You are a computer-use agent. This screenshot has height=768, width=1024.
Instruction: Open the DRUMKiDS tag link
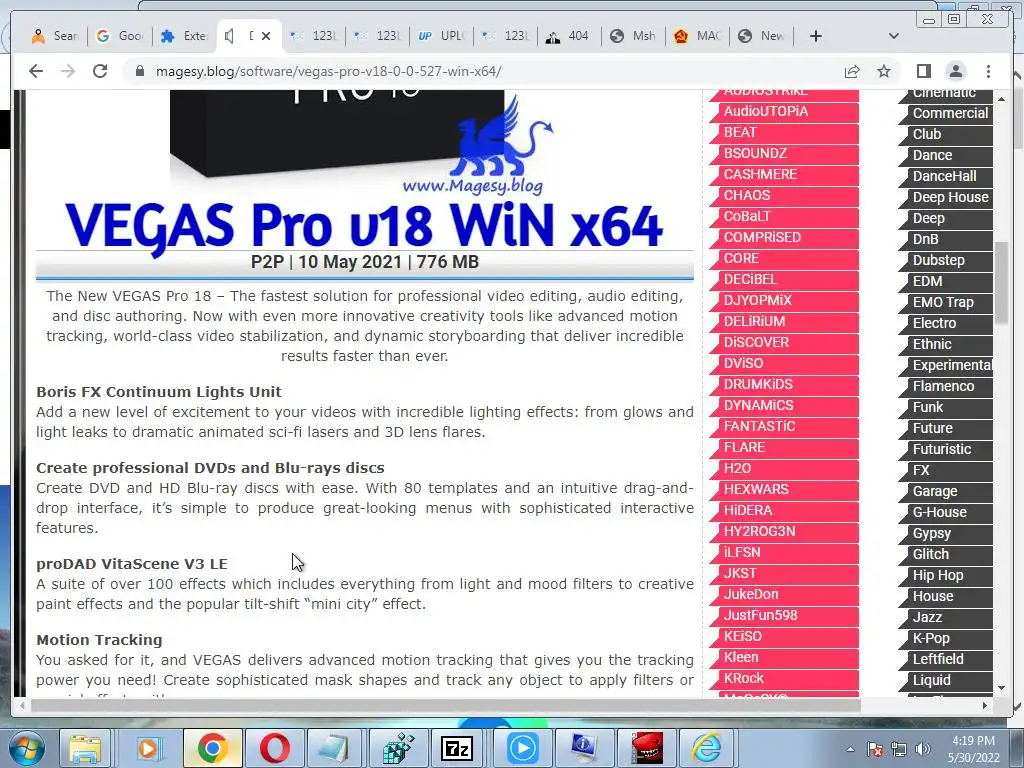click(x=784, y=385)
